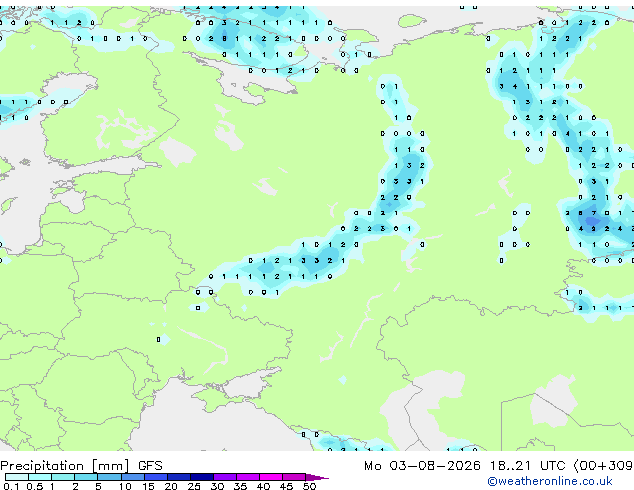Select the '18..21 UTC' time label
Image resolution: width=634 pixels, height=490 pixels.
(x=527, y=466)
